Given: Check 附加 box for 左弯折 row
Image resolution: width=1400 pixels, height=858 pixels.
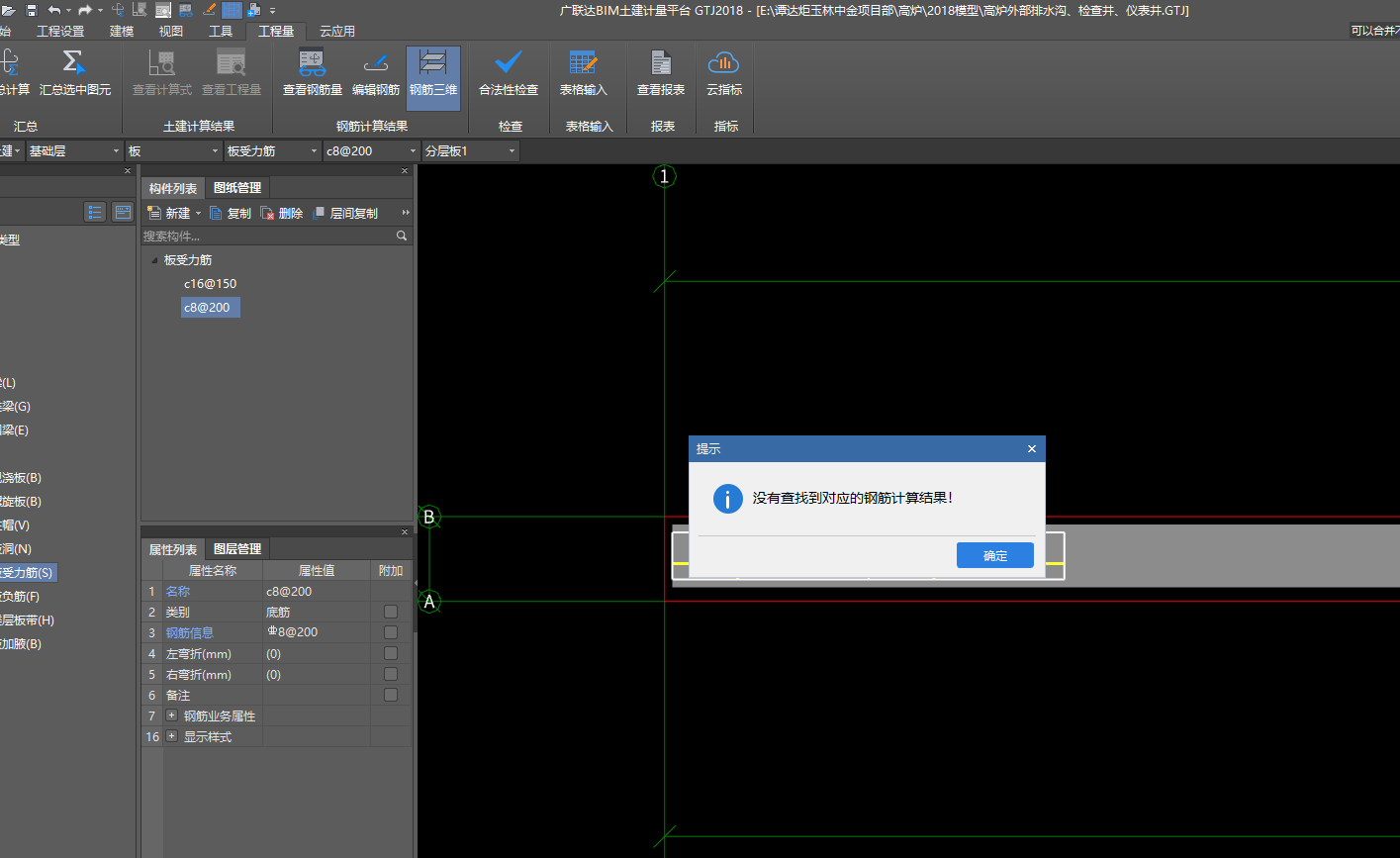Looking at the screenshot, I should coord(391,653).
